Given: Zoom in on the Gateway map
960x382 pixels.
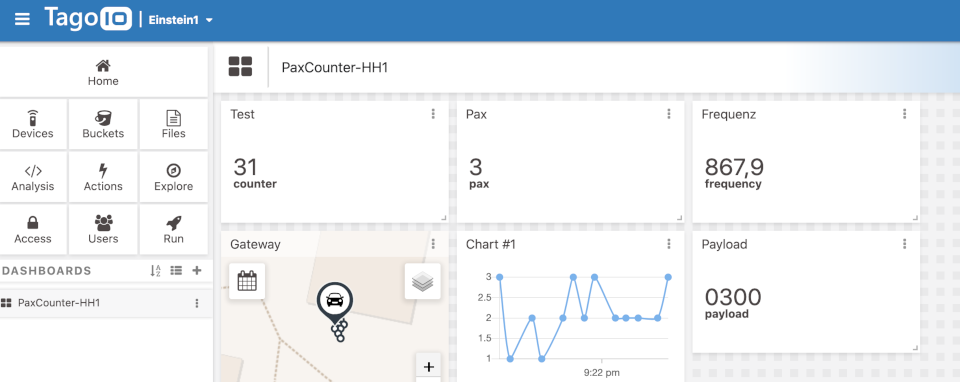Looking at the screenshot, I should (429, 367).
